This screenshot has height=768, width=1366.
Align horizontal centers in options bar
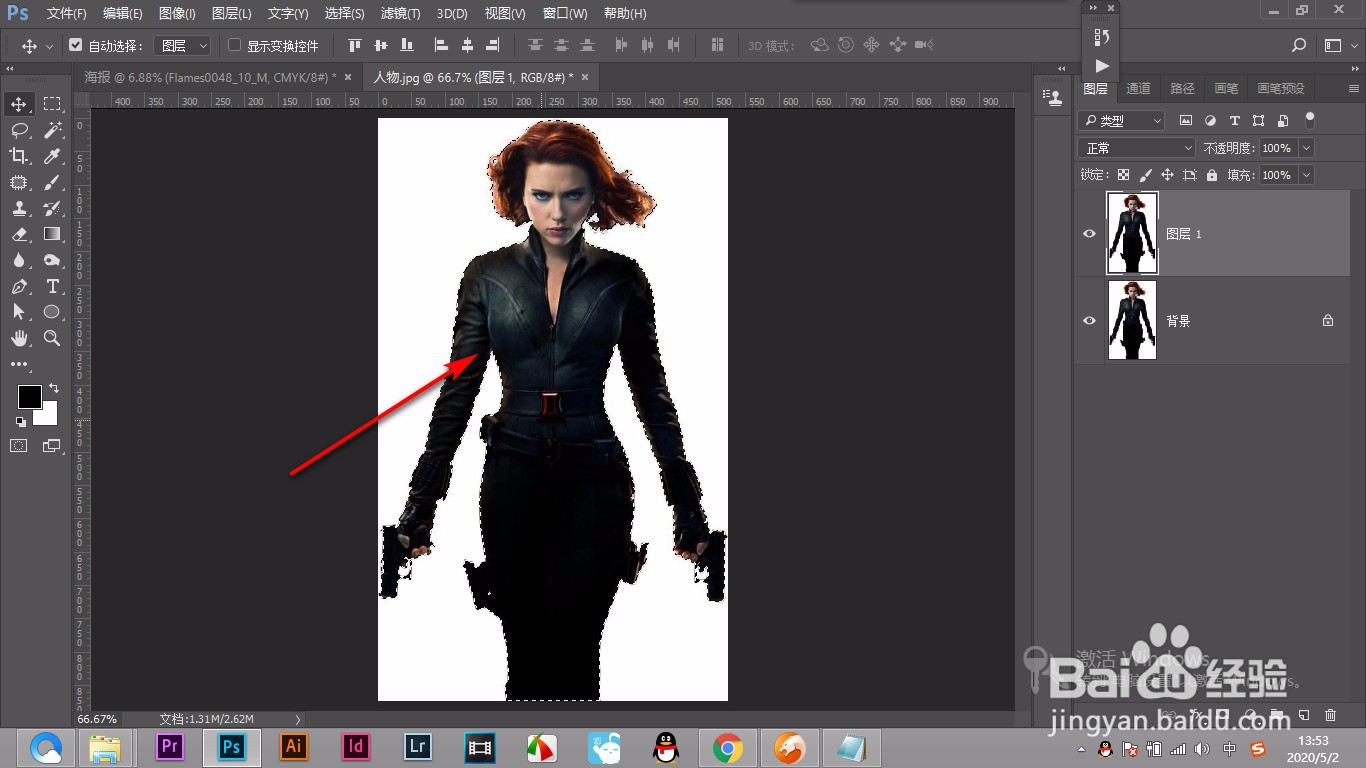tap(467, 45)
